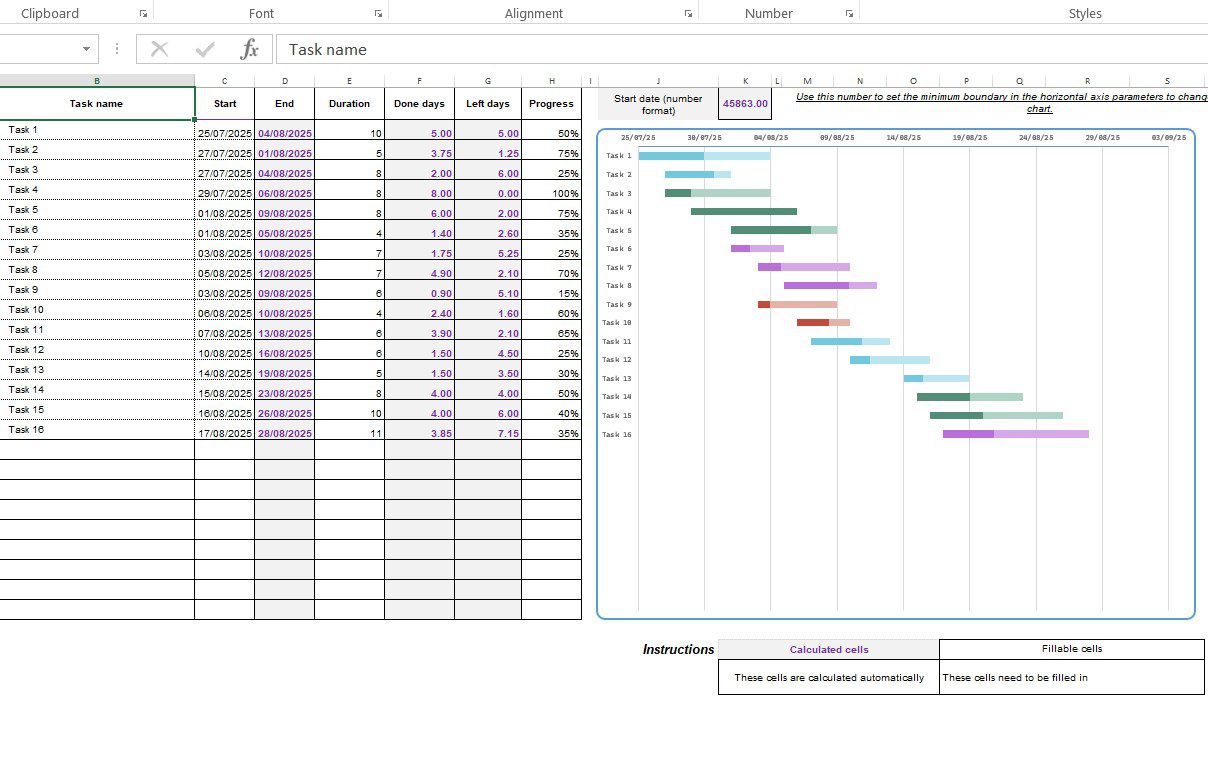Open the Number format dialog launcher
This screenshot has height=778, width=1208.
[848, 13]
